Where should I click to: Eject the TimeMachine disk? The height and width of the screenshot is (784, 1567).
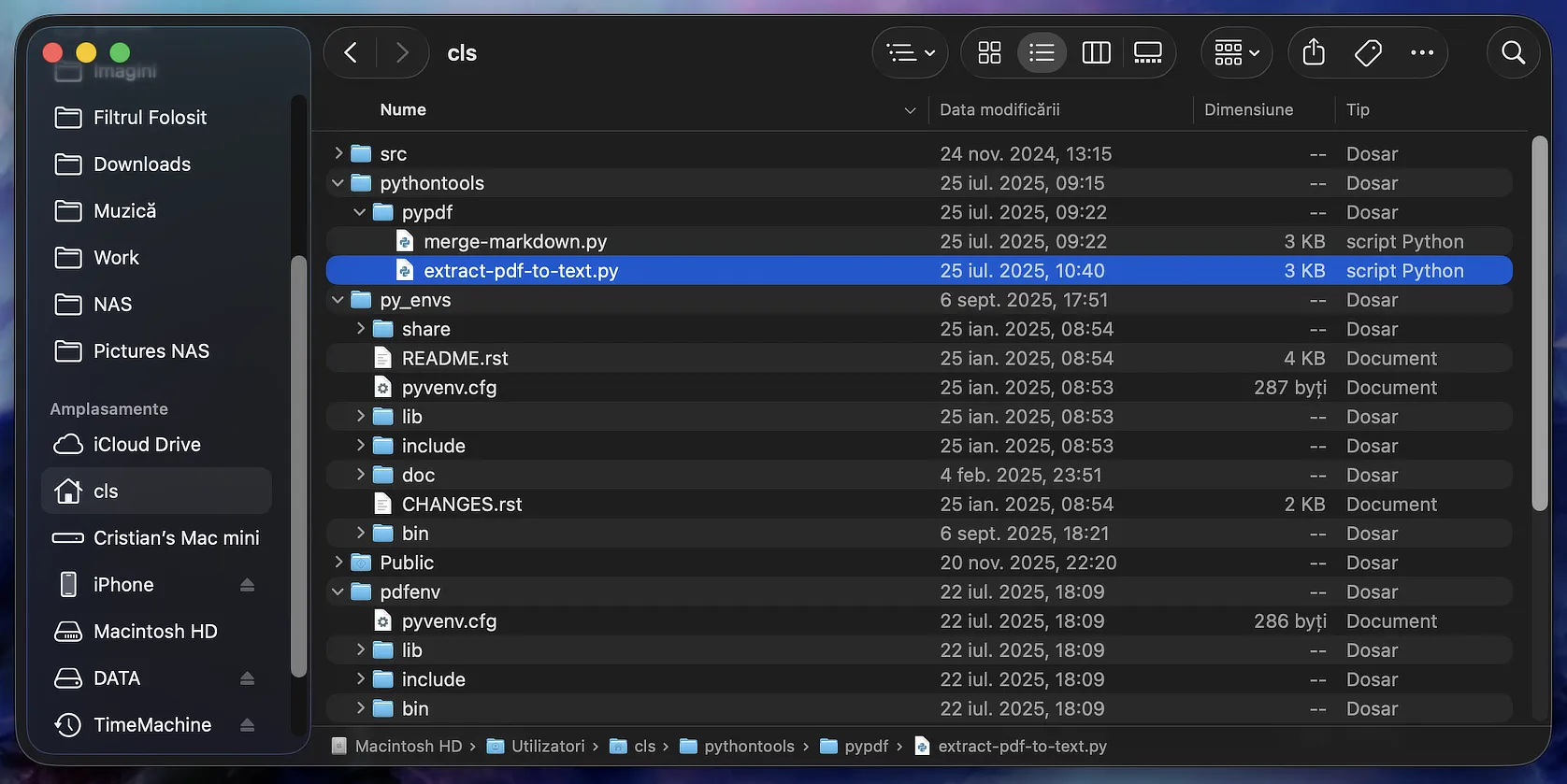pos(247,725)
